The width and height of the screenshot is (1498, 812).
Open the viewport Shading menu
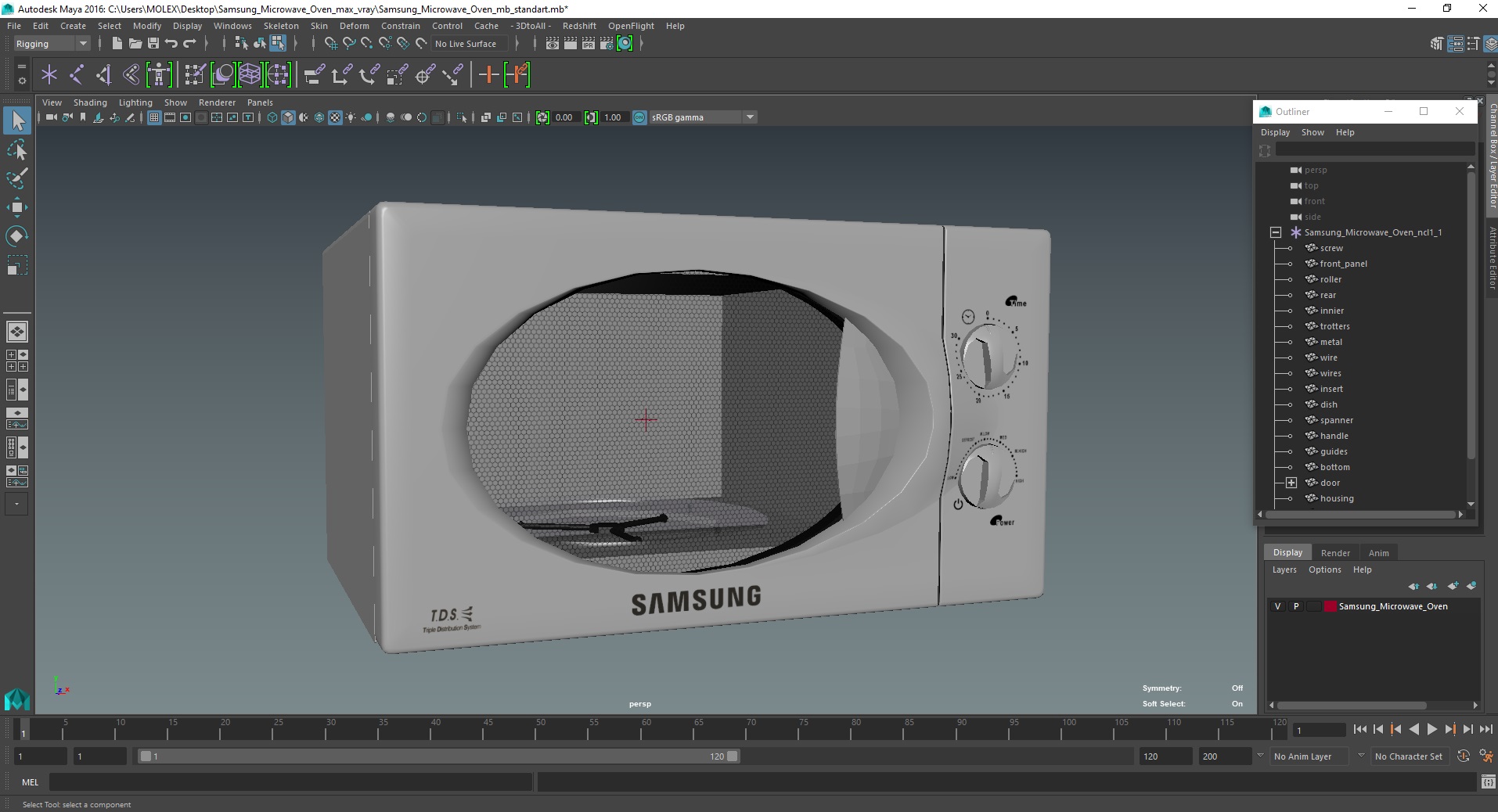pyautogui.click(x=90, y=102)
